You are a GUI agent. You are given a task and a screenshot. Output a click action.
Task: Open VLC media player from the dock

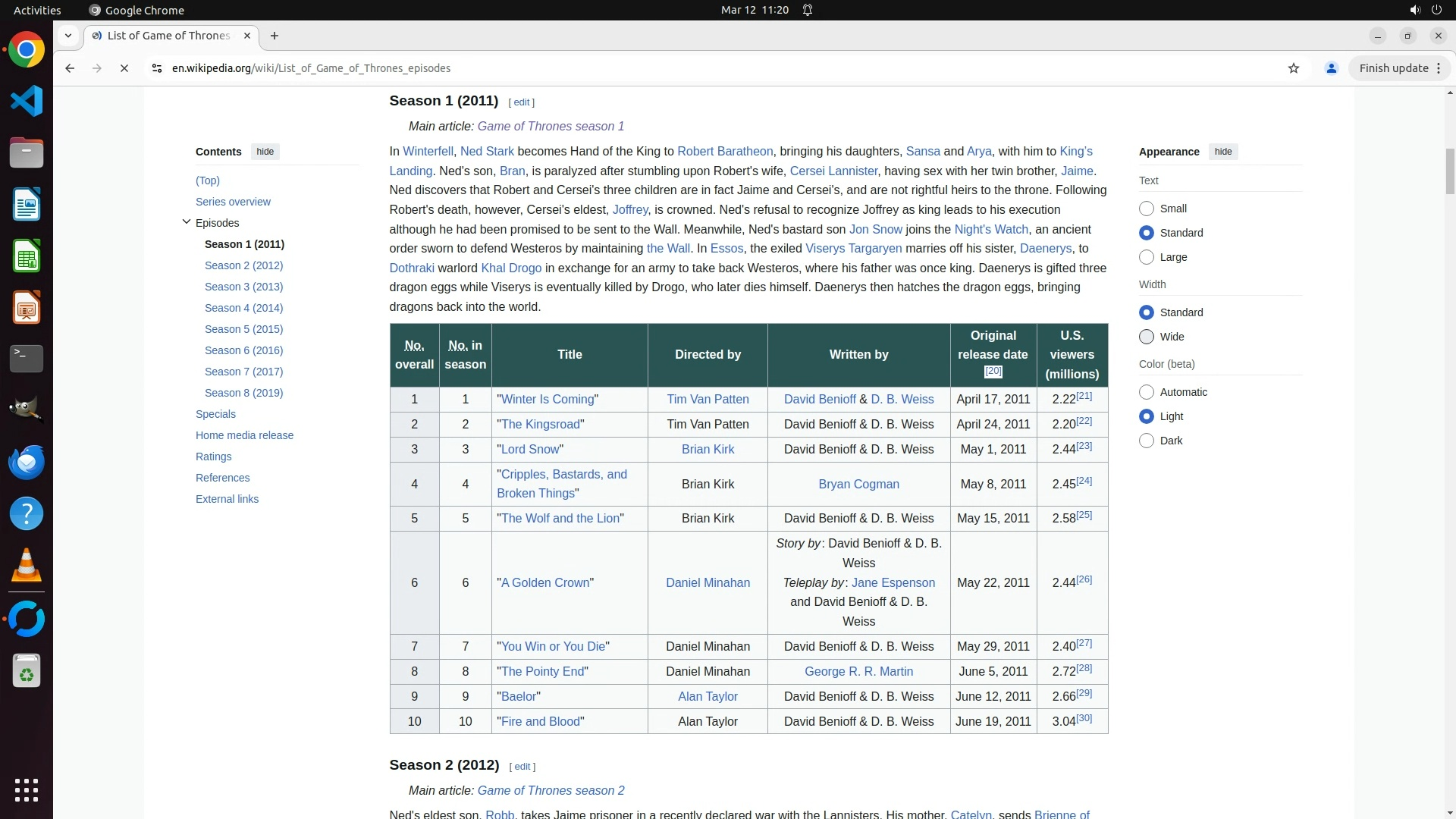27,565
